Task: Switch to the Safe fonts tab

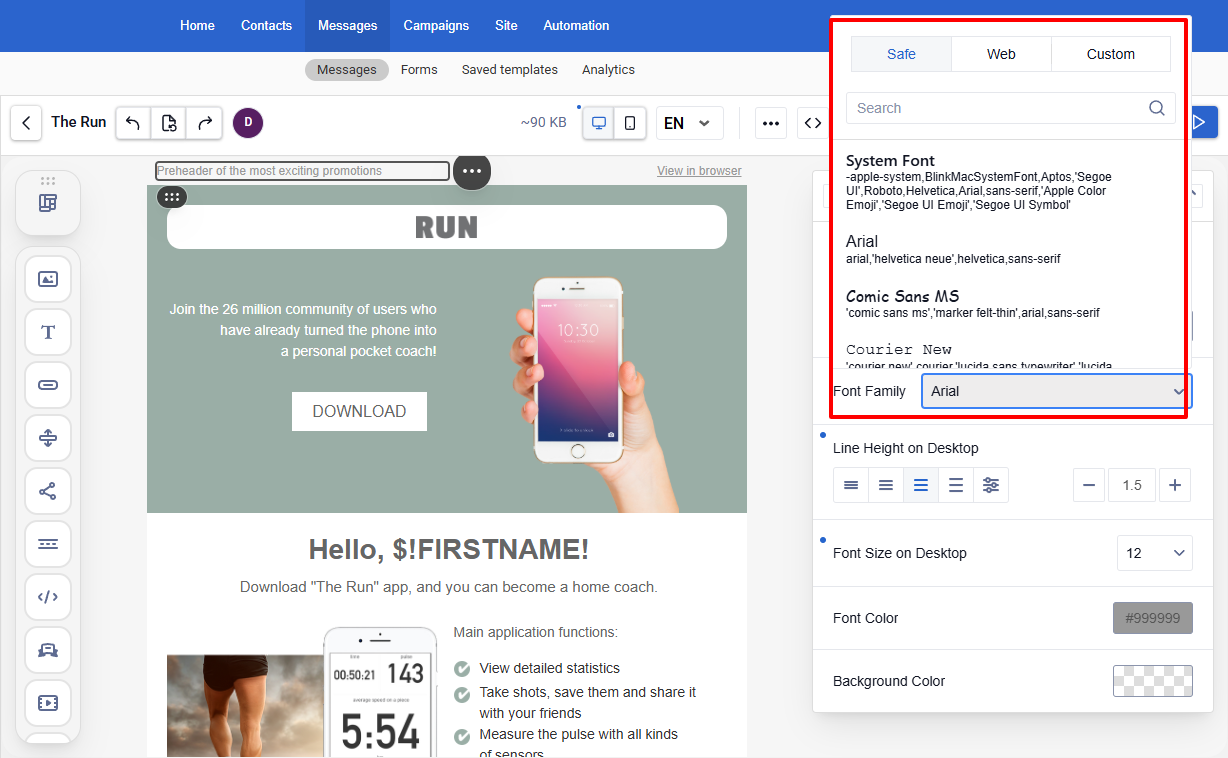Action: coord(901,54)
